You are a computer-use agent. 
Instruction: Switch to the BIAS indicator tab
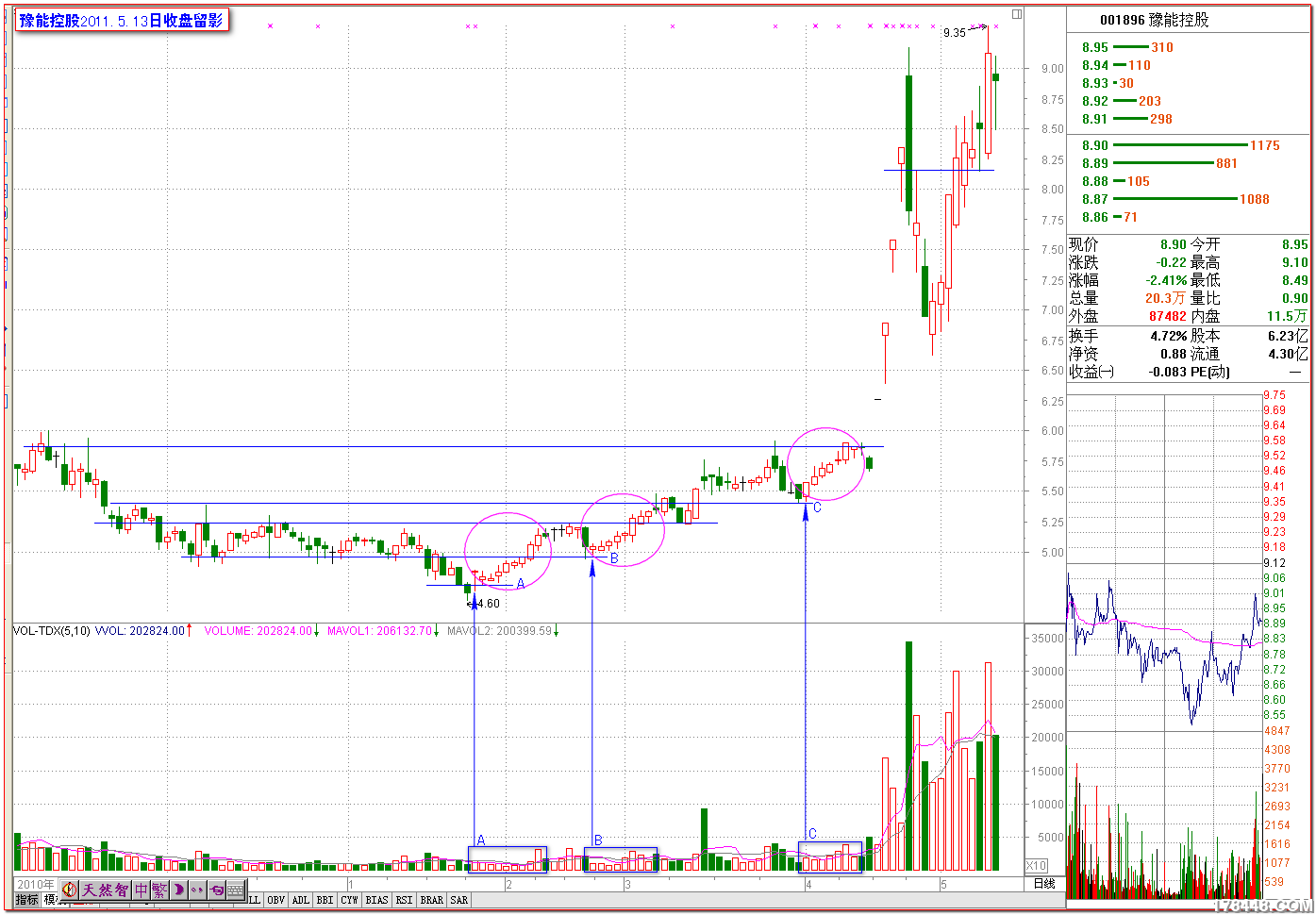(376, 901)
